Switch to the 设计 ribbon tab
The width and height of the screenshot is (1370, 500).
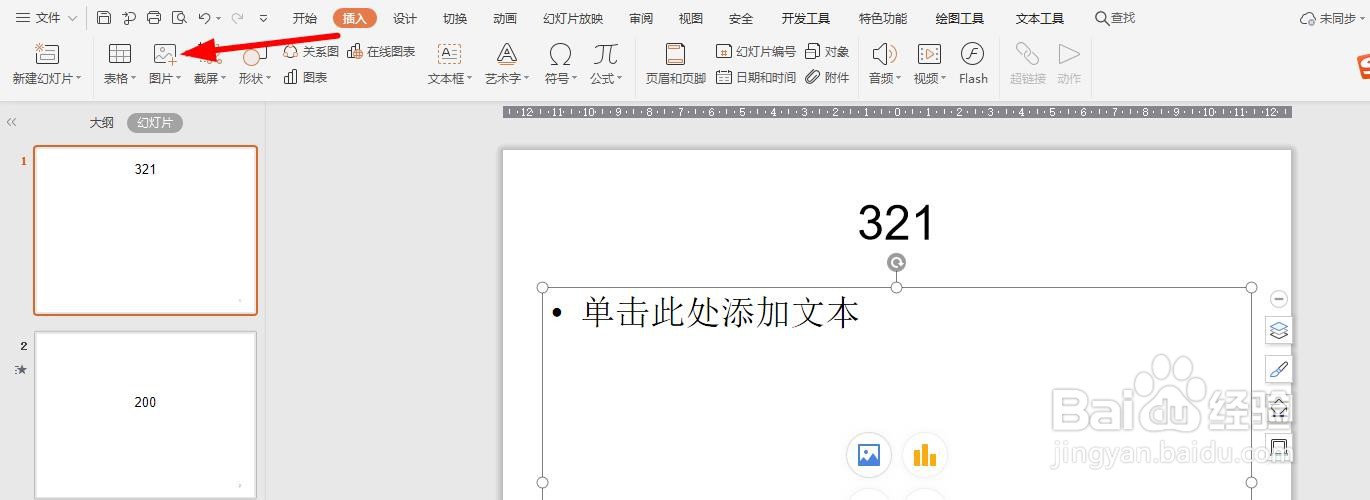click(405, 18)
